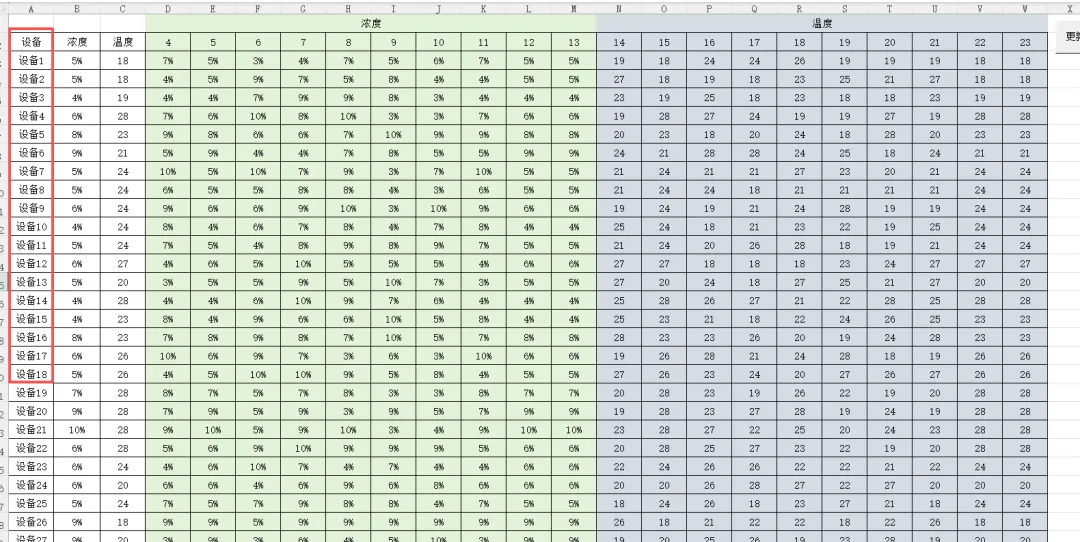Screen dimensions: 1080x542
Task: Select column W header
Action: click(x=1026, y=8)
